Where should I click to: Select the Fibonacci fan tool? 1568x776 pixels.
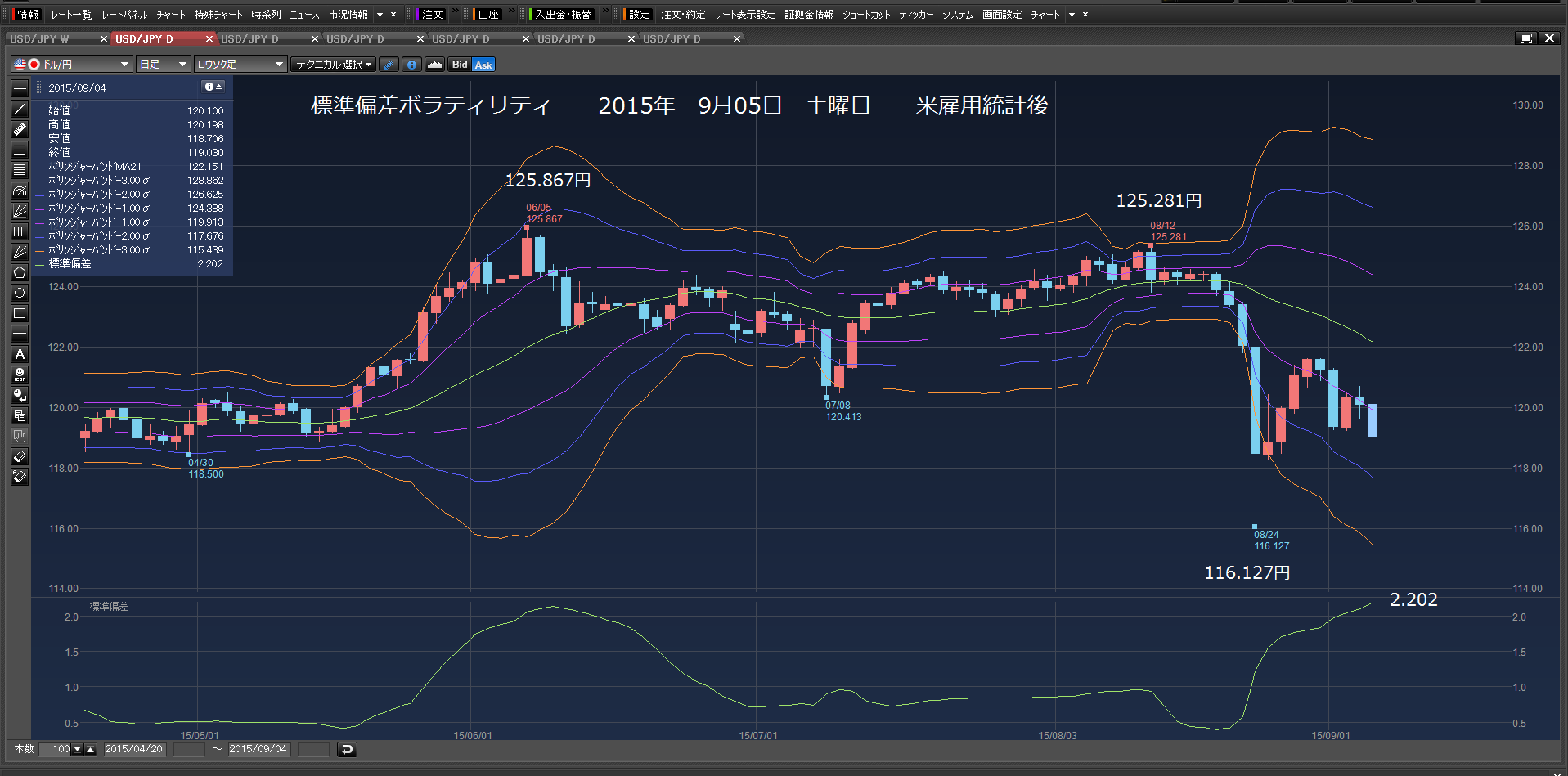coord(20,211)
